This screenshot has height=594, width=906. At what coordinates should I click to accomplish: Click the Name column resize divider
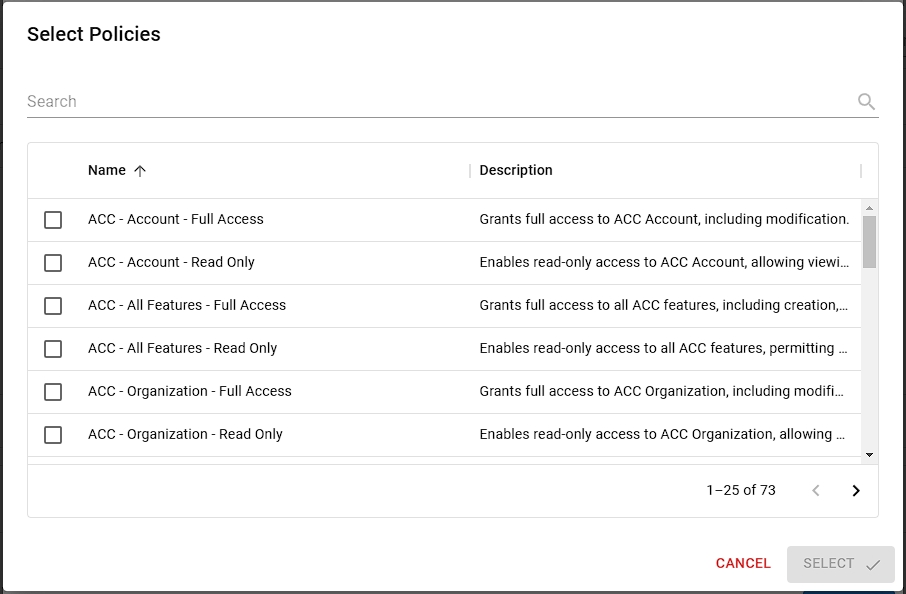[x=470, y=171]
